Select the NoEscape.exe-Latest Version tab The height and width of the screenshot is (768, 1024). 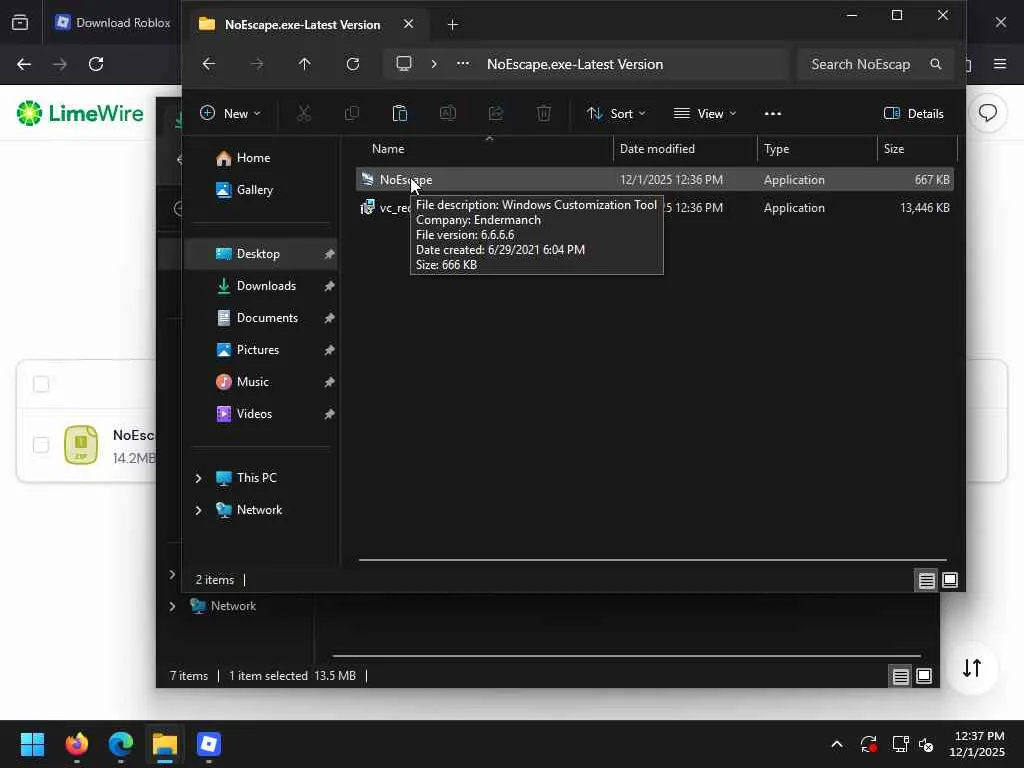(x=300, y=24)
